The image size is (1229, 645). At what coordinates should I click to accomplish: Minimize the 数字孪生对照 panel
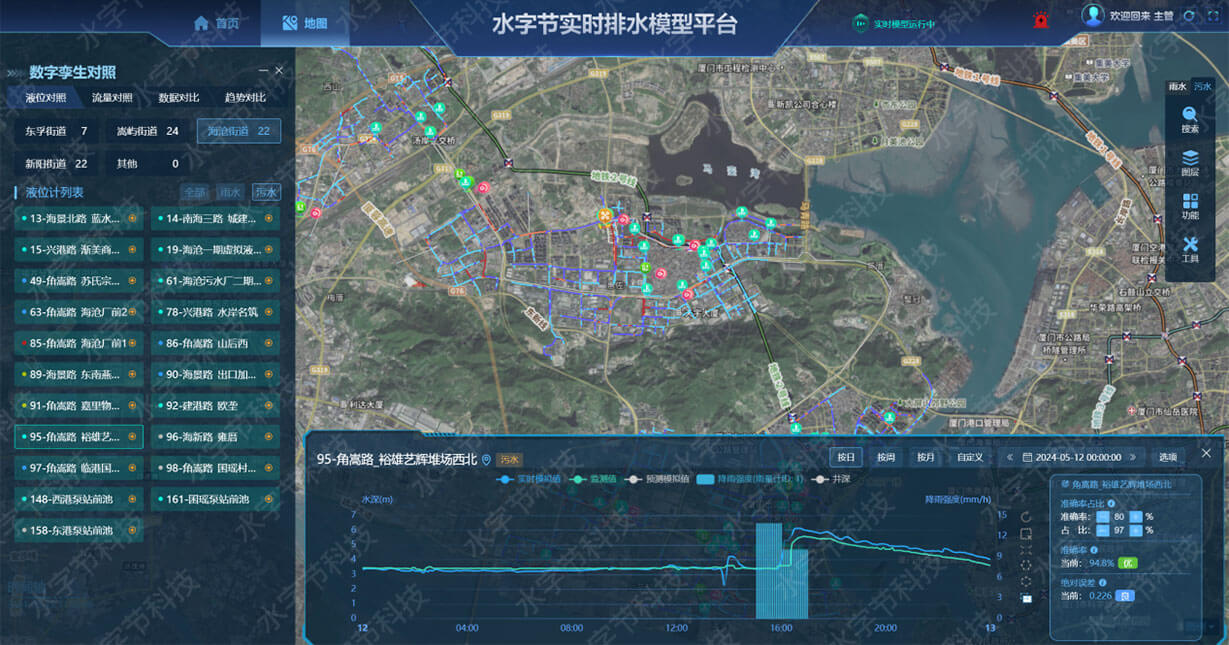coord(263,71)
